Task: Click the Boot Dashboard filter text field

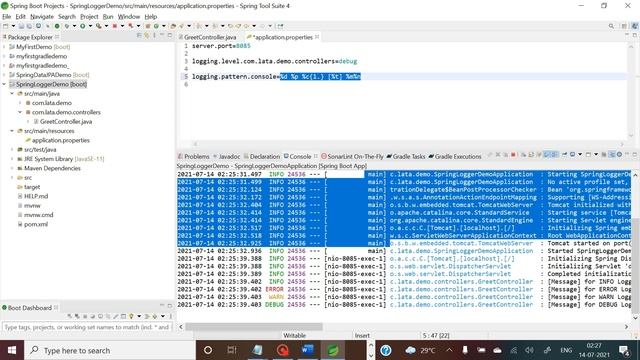Action: click(x=88, y=327)
